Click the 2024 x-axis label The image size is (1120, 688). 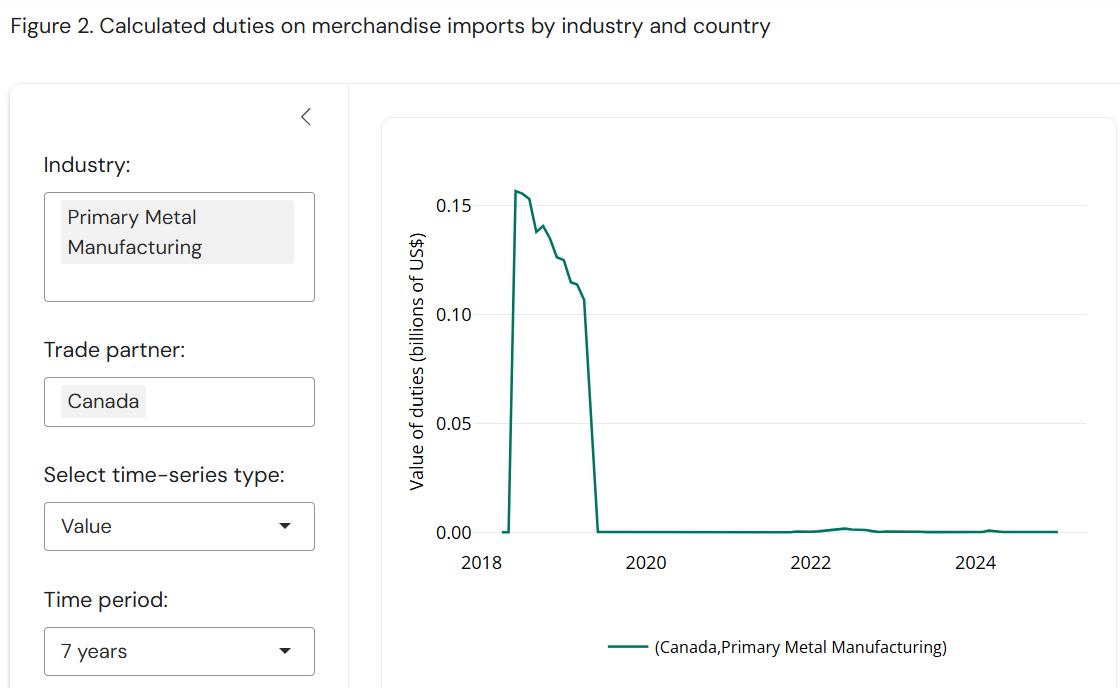pos(975,563)
